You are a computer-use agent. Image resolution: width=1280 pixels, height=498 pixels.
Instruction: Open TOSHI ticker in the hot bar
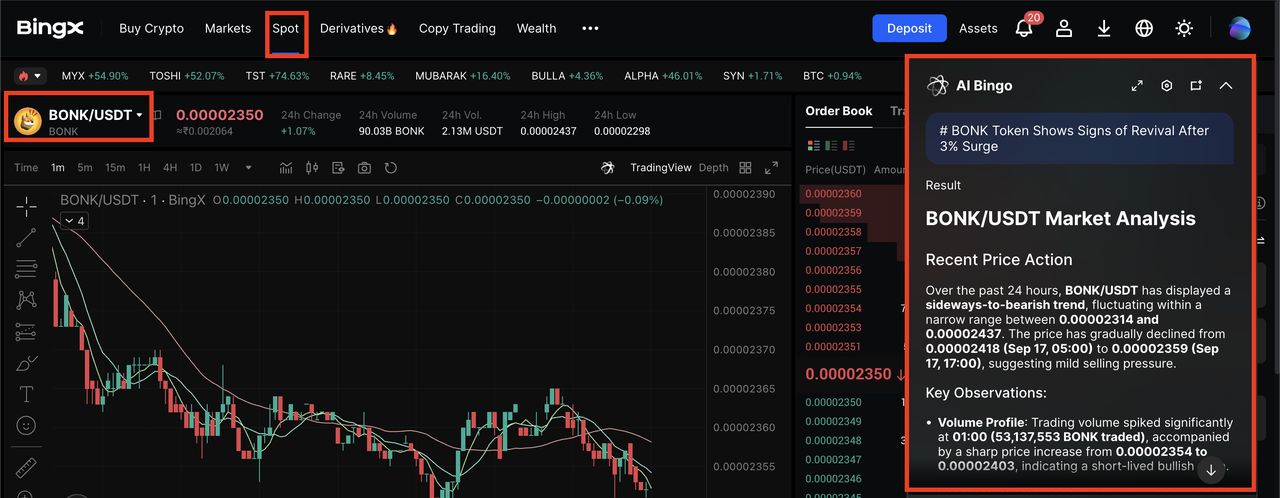tap(186, 76)
